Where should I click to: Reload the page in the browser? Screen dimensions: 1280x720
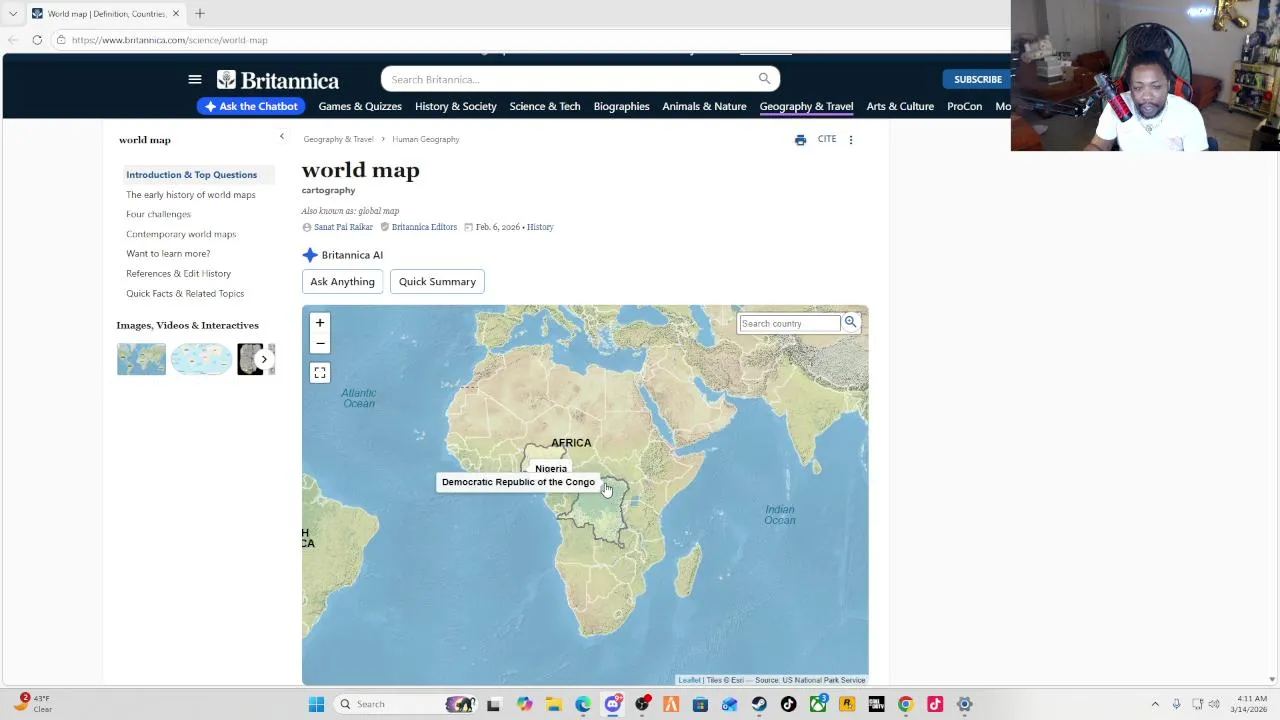pyautogui.click(x=37, y=40)
